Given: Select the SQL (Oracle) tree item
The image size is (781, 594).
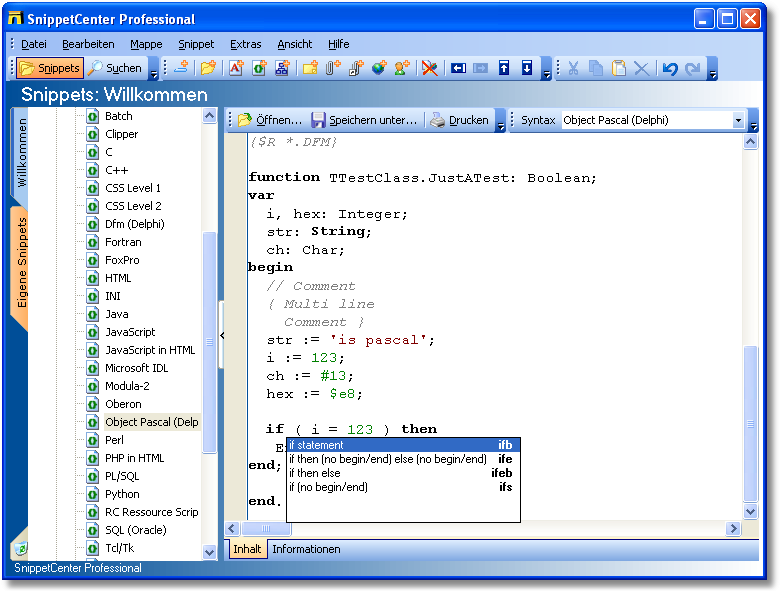Looking at the screenshot, I should click(135, 530).
